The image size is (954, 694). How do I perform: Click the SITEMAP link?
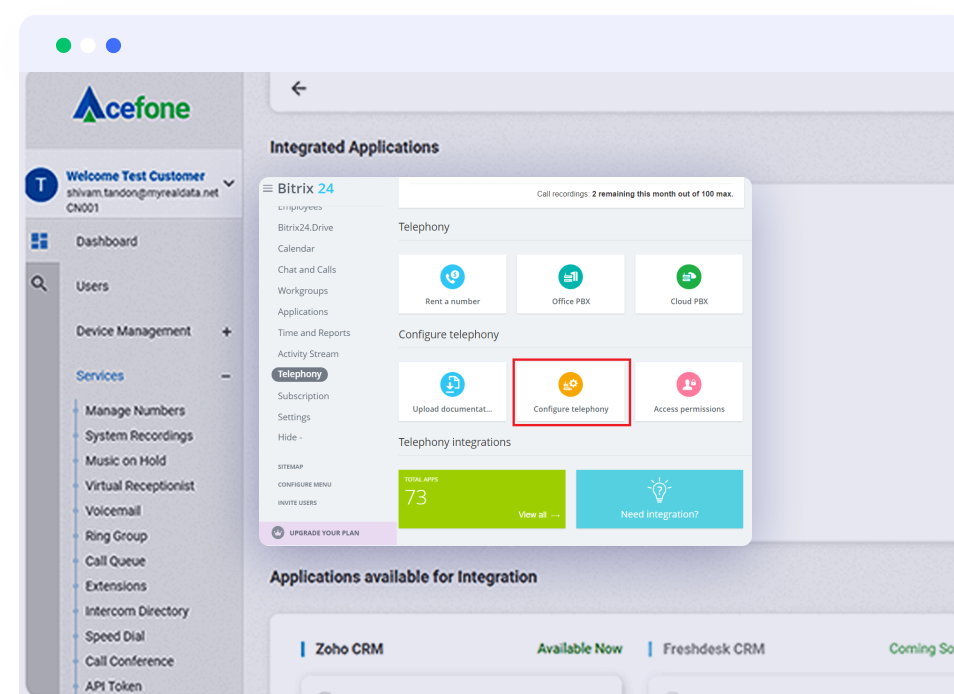(x=290, y=467)
